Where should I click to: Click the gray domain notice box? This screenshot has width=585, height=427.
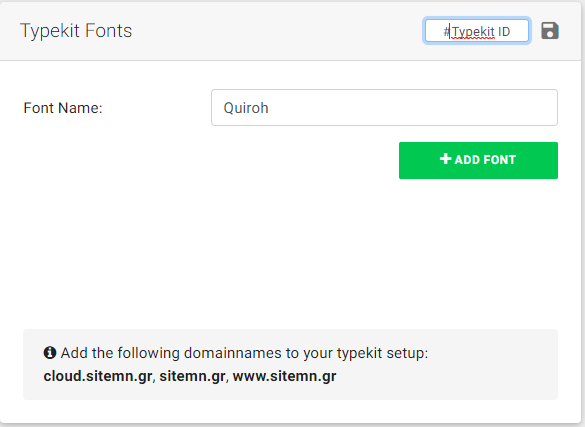click(290, 364)
